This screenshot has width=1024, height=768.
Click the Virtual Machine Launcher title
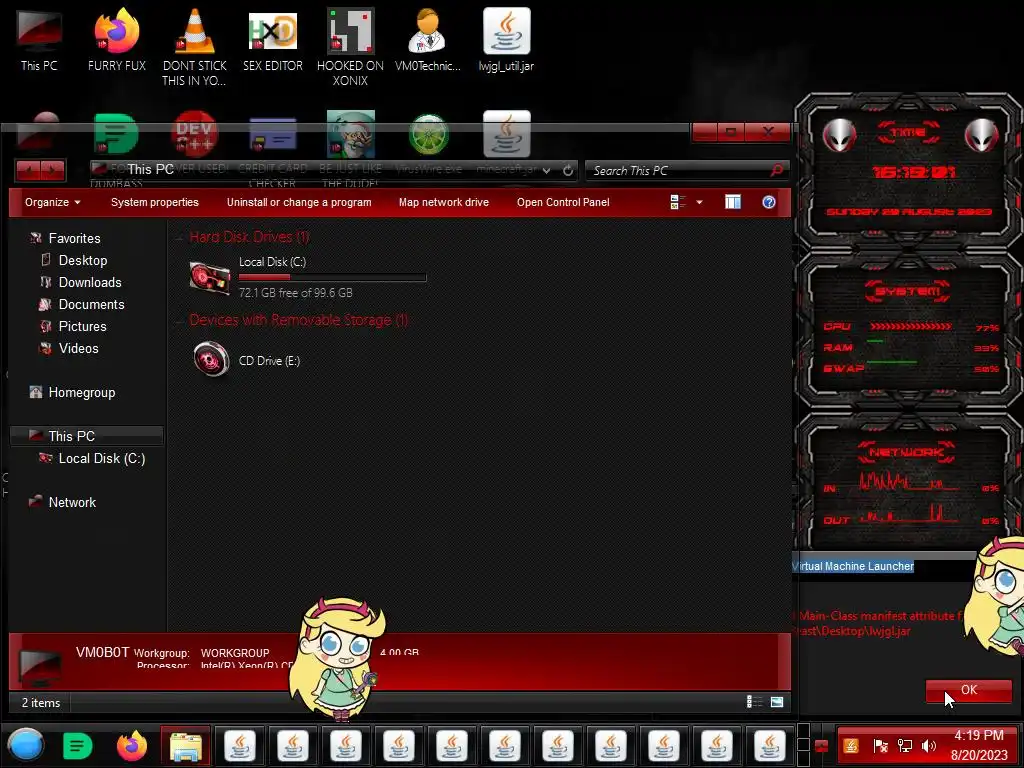click(x=853, y=566)
